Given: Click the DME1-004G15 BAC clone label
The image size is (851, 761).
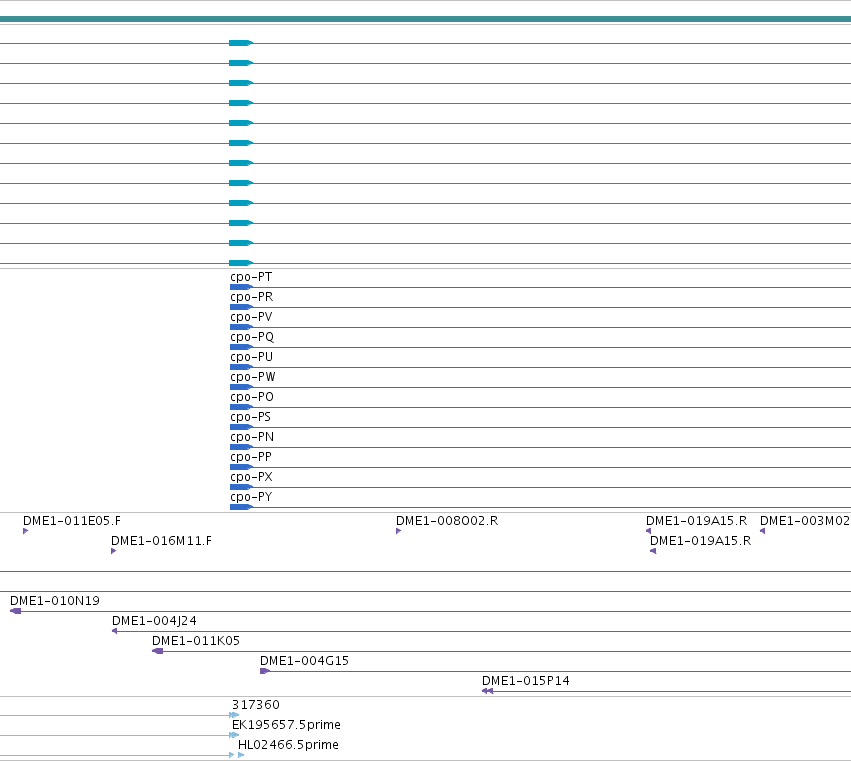Looking at the screenshot, I should tap(304, 661).
